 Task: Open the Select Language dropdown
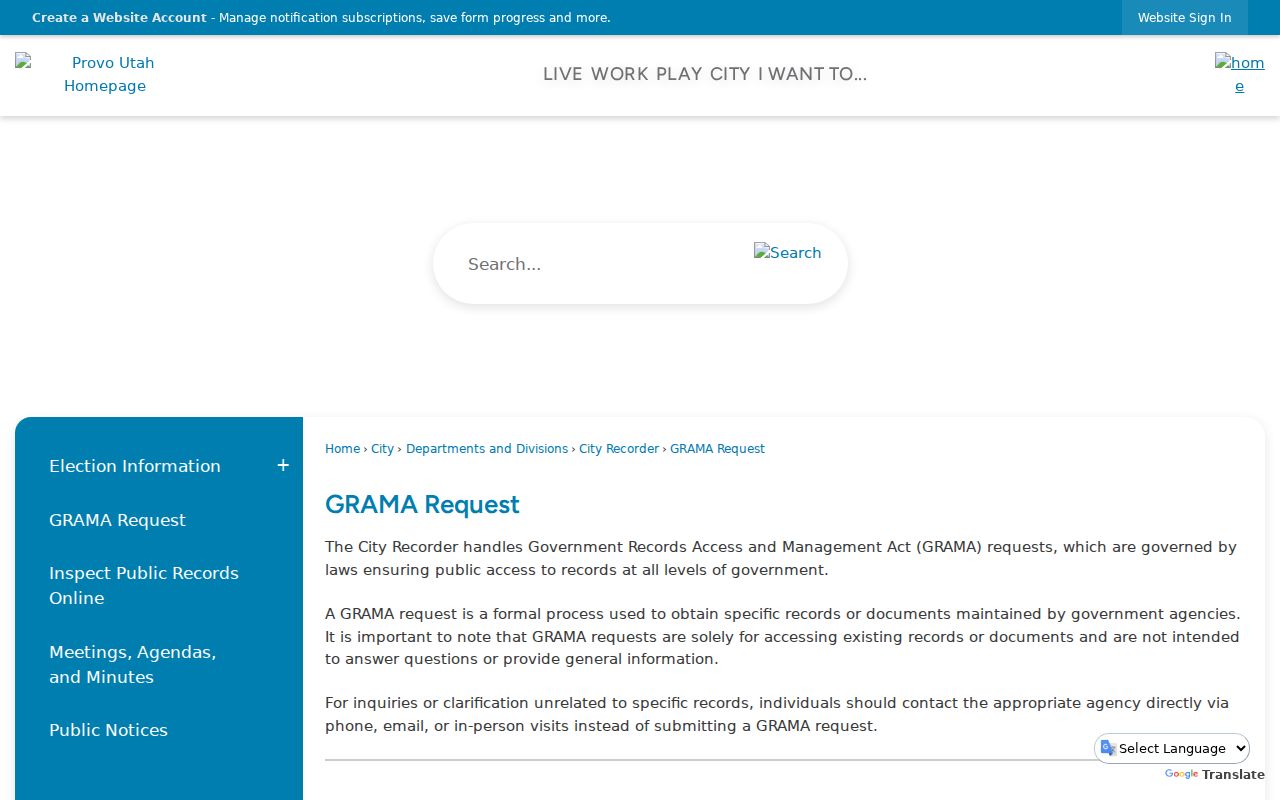click(x=1172, y=748)
